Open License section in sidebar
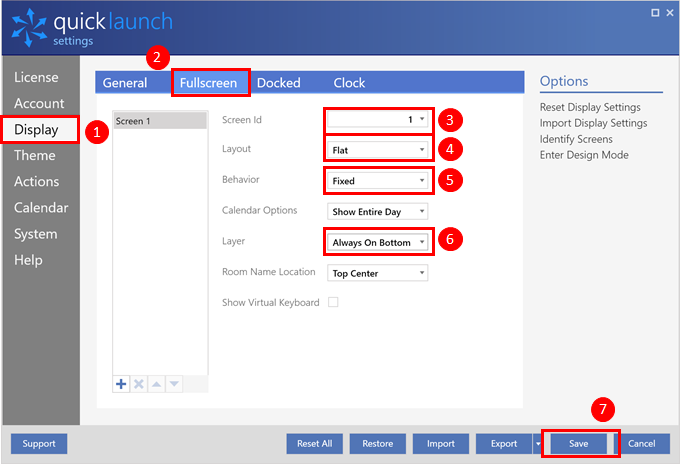 point(36,77)
